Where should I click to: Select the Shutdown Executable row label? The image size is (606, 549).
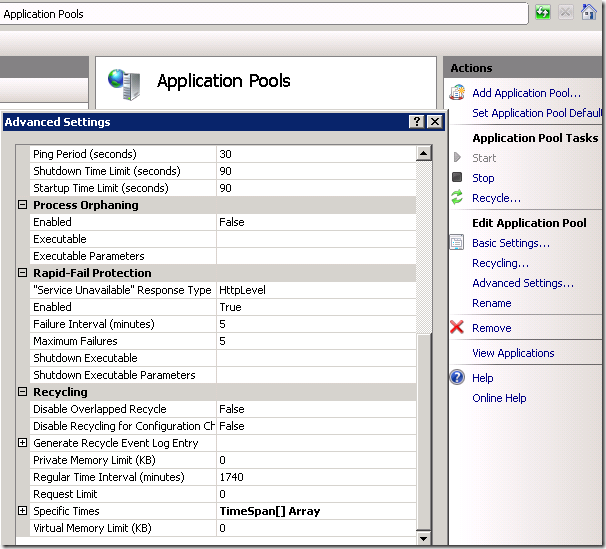85,358
